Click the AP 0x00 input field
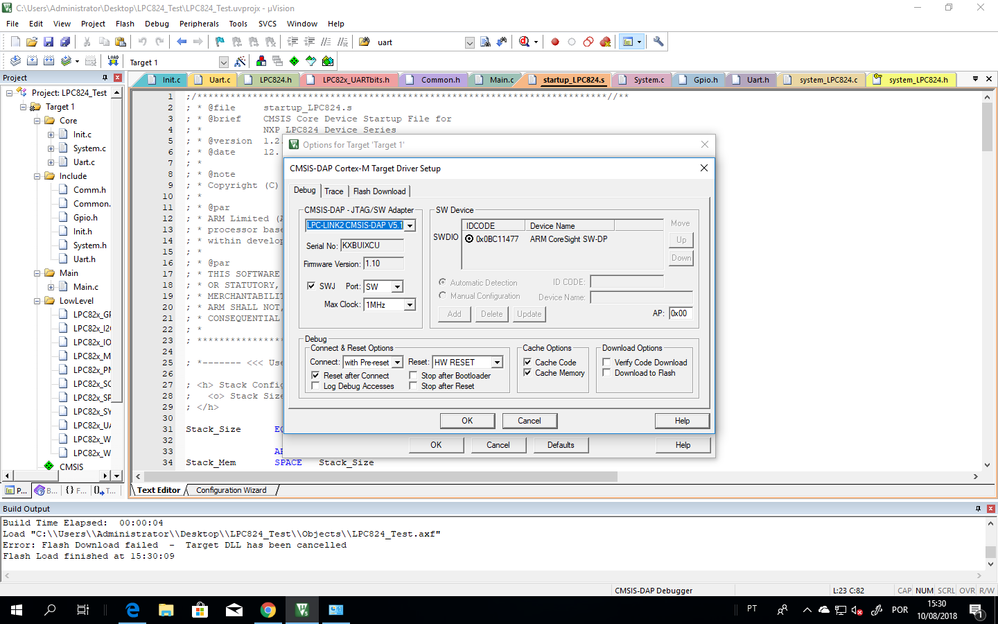This screenshot has width=998, height=624. [680, 313]
